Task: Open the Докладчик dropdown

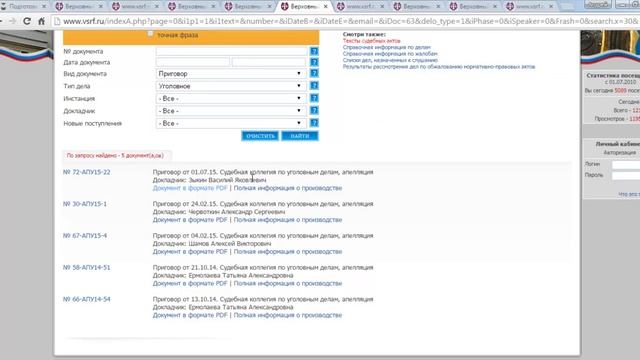Action: click(231, 111)
